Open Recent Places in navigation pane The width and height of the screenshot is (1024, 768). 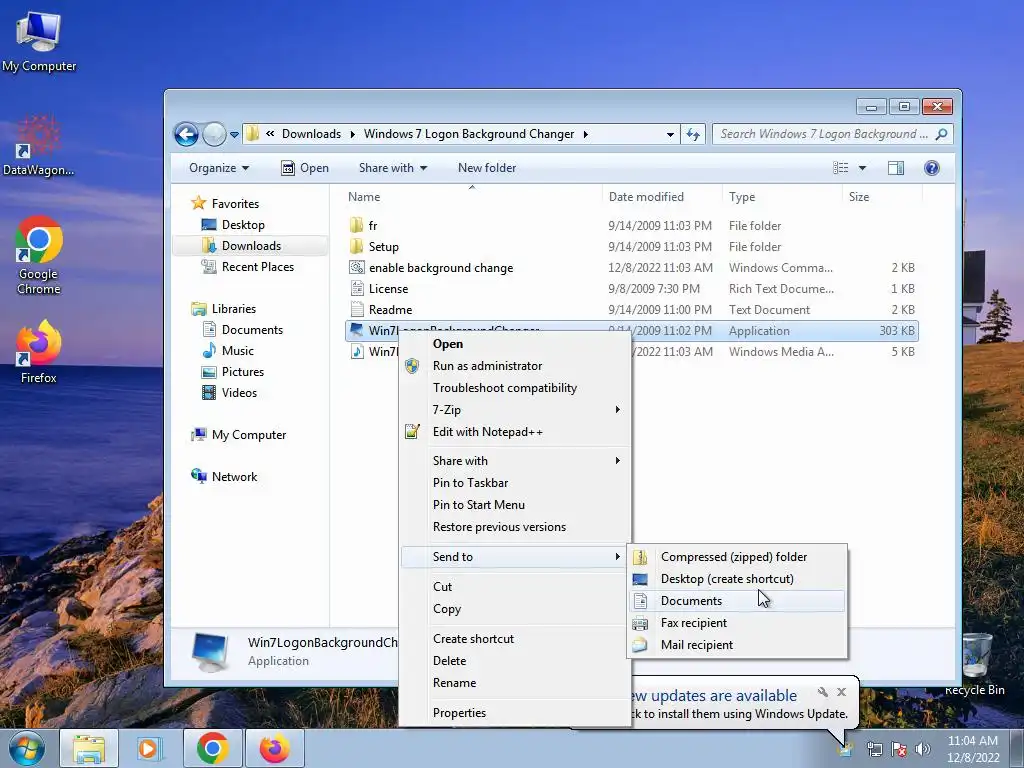pos(257,266)
